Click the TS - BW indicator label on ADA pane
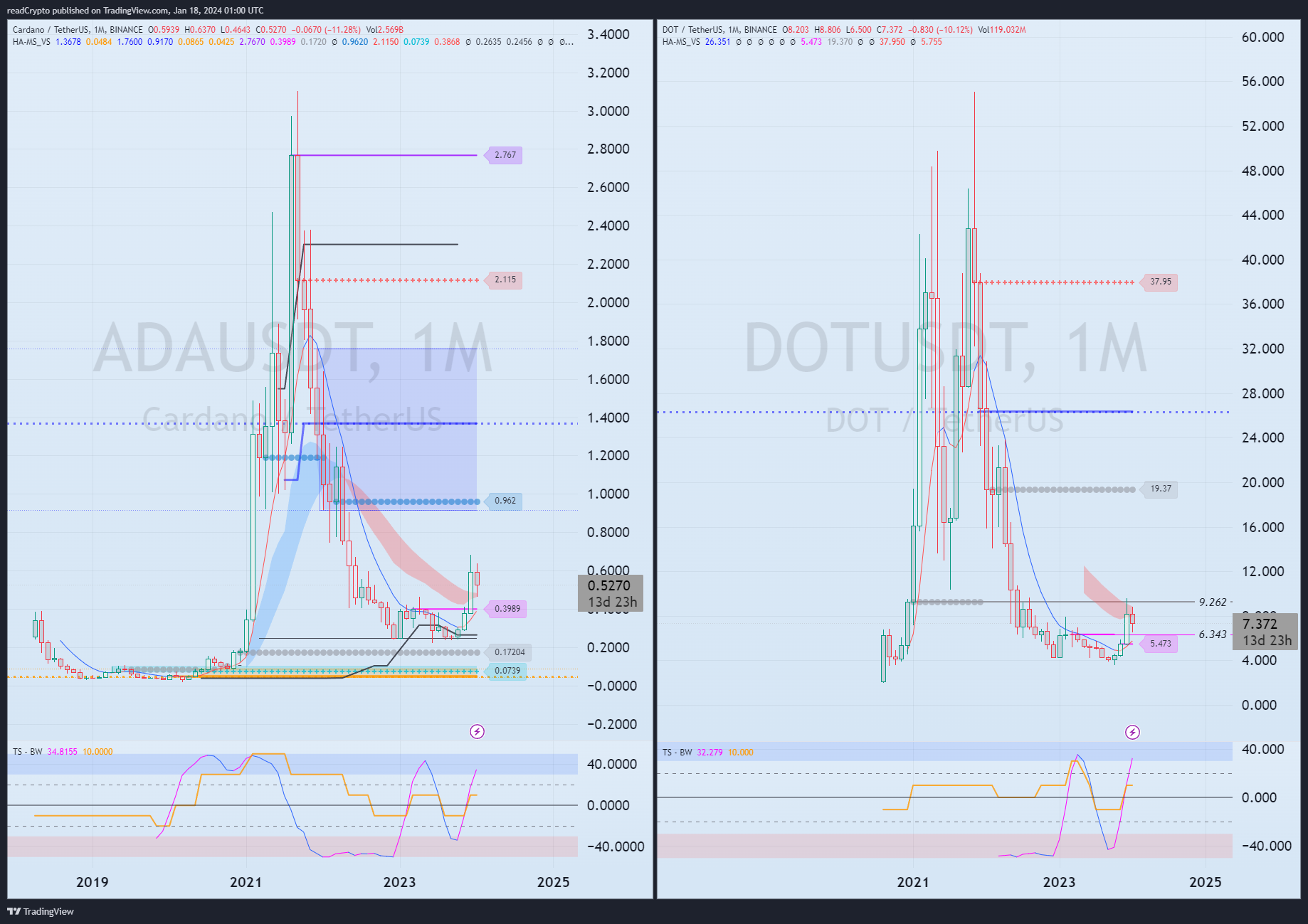Screen dimensions: 1308x924 click(x=28, y=752)
